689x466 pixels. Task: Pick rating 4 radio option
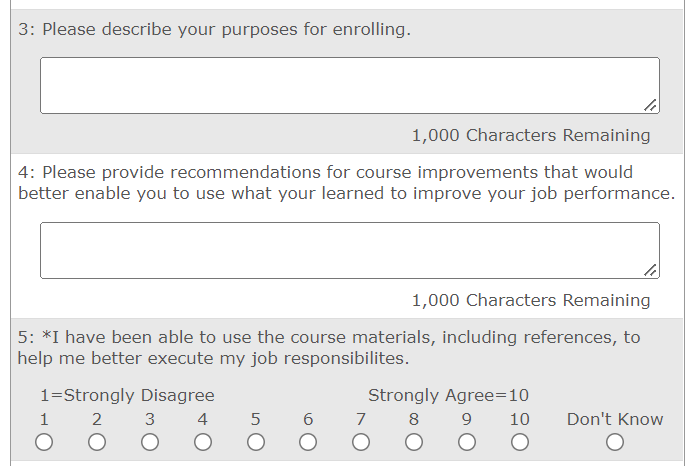pos(203,442)
